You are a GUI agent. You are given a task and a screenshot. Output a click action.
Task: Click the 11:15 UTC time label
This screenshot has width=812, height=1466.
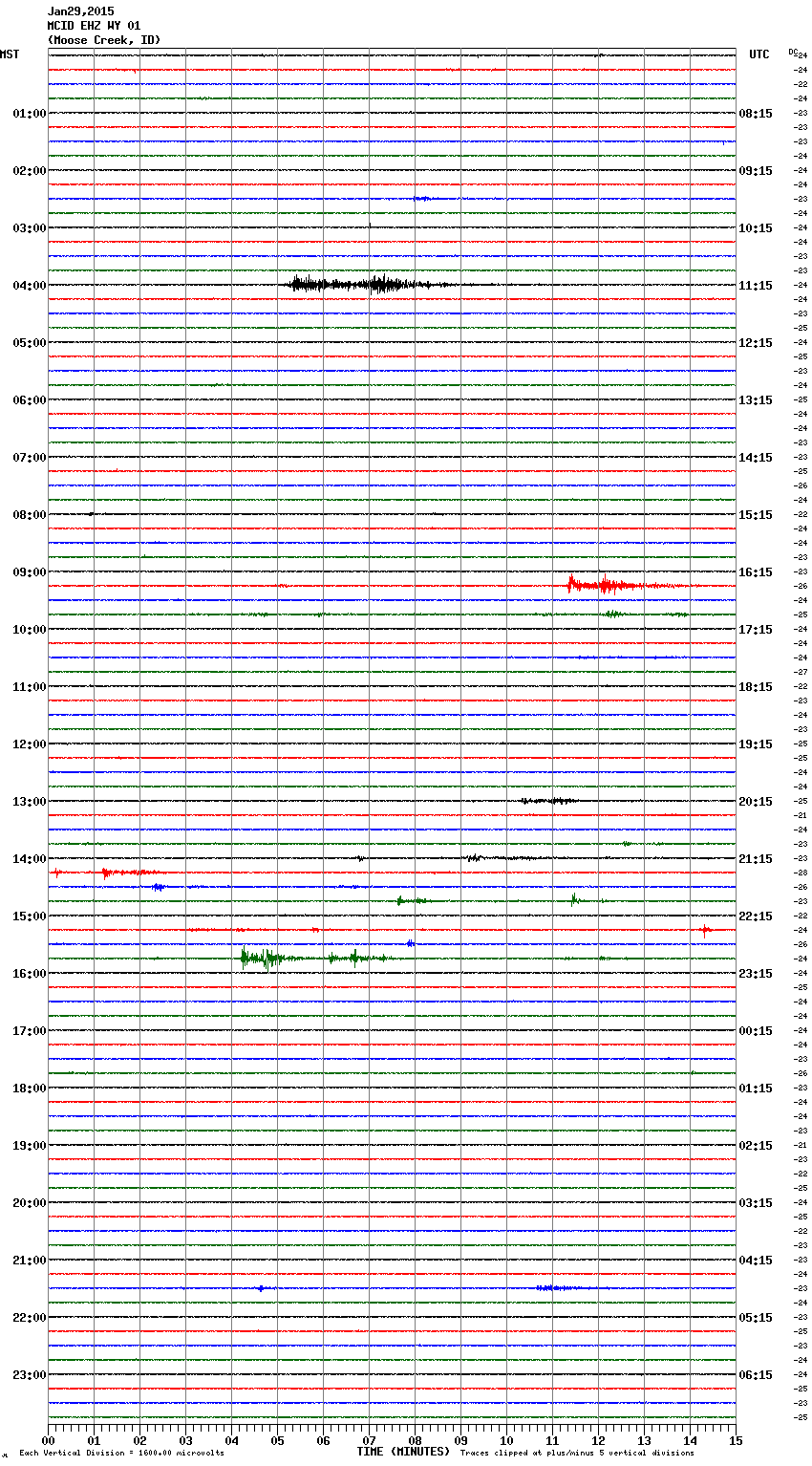tap(756, 286)
